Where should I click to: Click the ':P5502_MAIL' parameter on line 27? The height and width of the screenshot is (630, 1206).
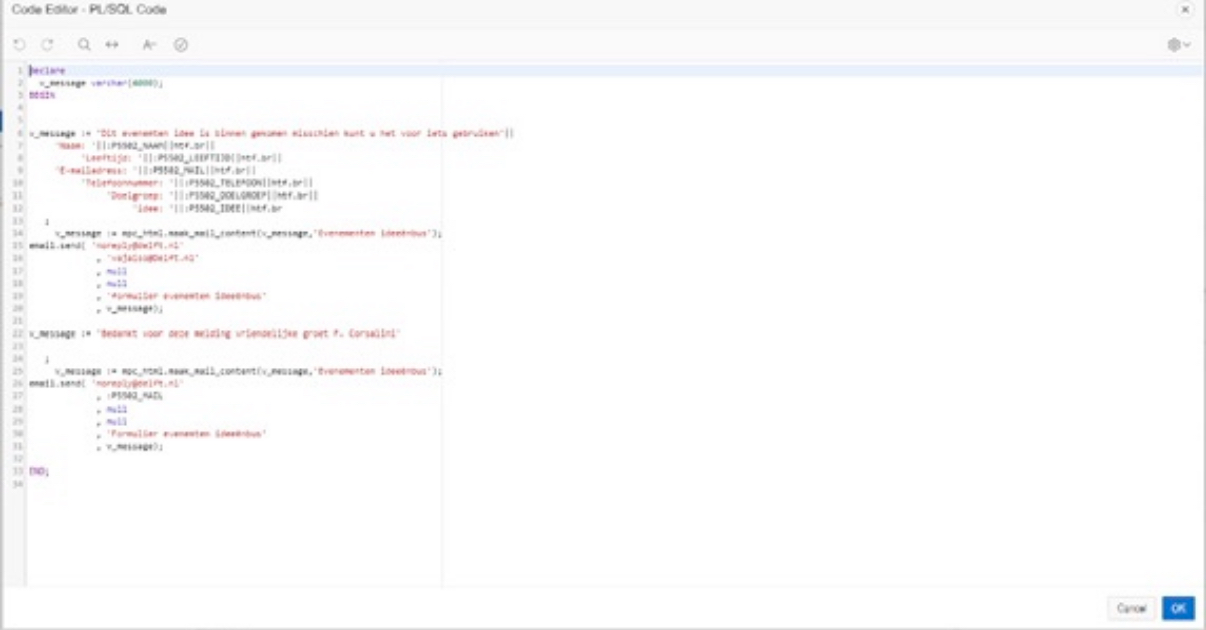(133, 396)
